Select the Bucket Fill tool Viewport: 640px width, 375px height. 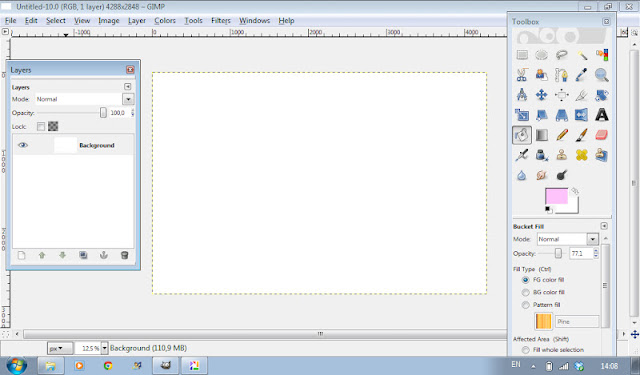coord(522,135)
